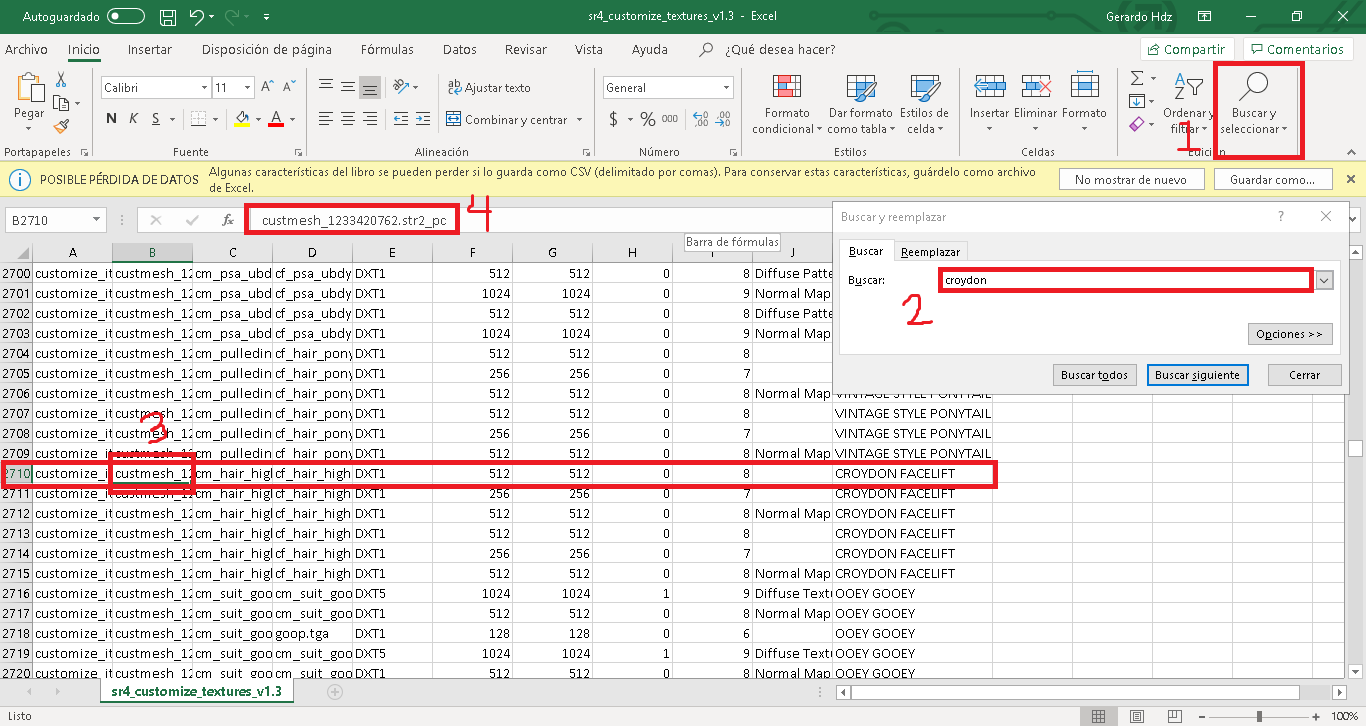Screen dimensions: 1366x726
Task: Open the font size dropdown
Action: [247, 88]
